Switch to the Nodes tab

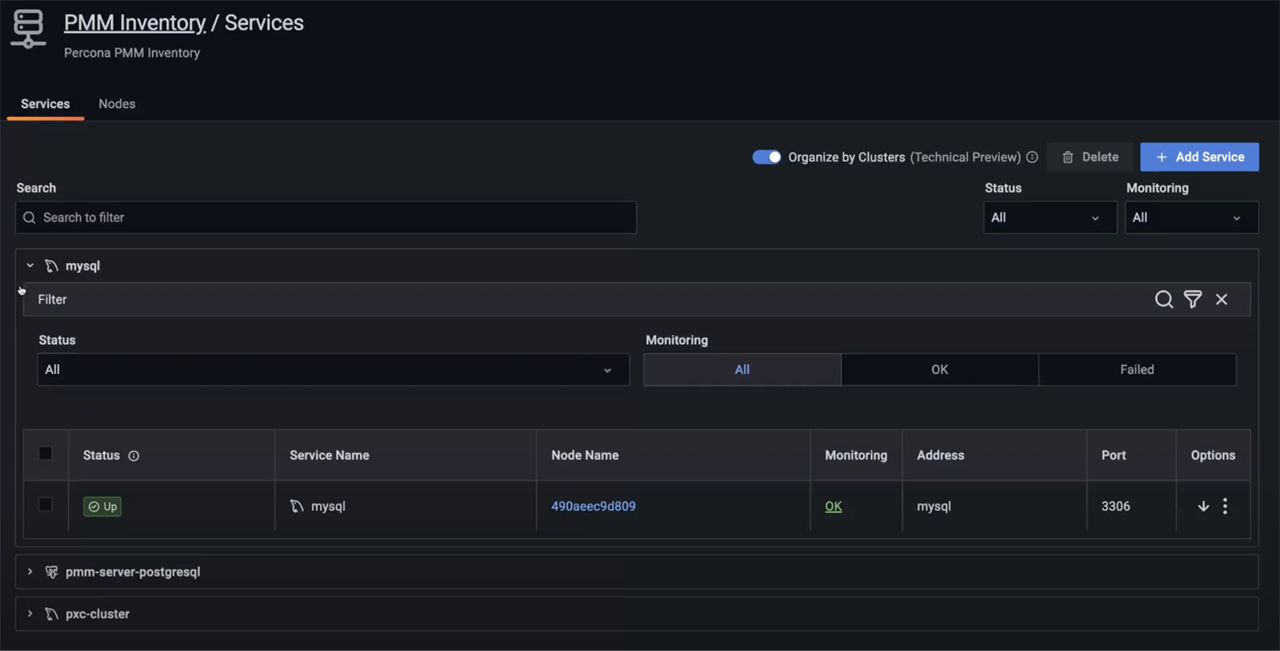(x=117, y=104)
